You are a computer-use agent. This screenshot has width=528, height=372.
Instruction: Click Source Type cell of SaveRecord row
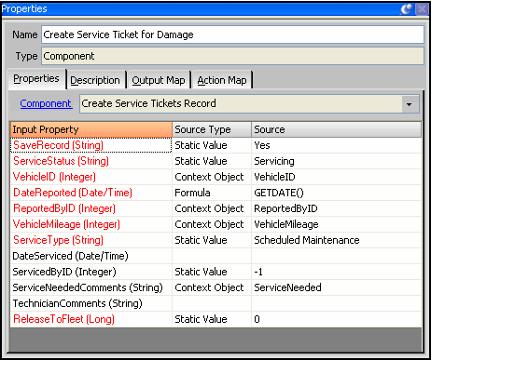tap(212, 145)
